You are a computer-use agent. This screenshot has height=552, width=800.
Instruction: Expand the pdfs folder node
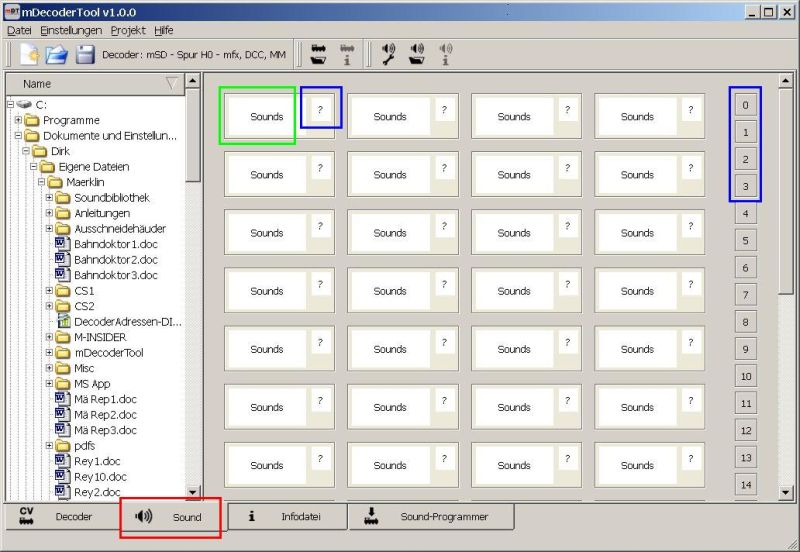(x=49, y=445)
